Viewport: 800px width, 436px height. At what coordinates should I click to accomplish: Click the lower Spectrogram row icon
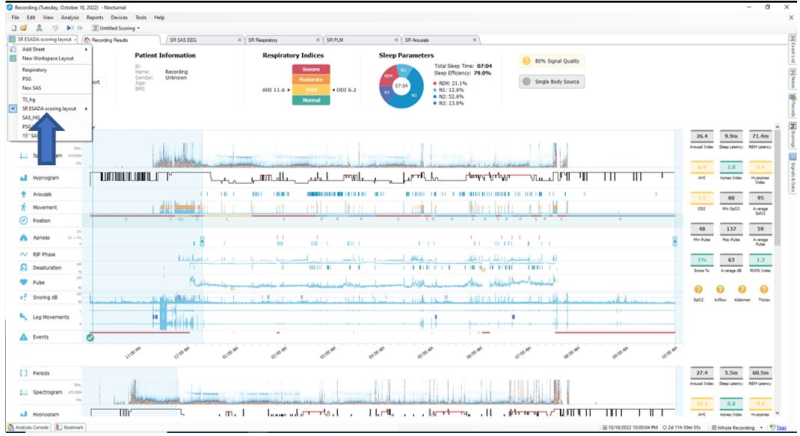(23, 392)
